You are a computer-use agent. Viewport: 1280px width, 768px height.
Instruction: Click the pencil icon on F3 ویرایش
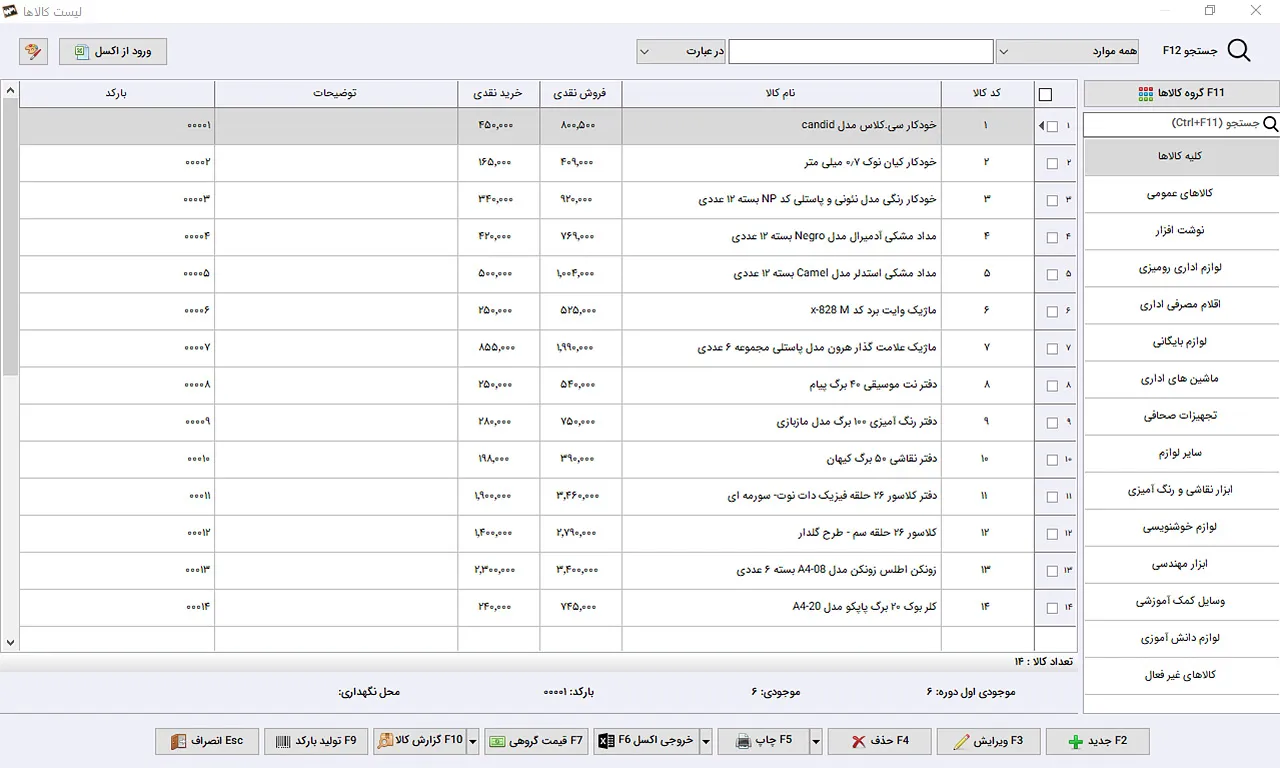pyautogui.click(x=962, y=742)
